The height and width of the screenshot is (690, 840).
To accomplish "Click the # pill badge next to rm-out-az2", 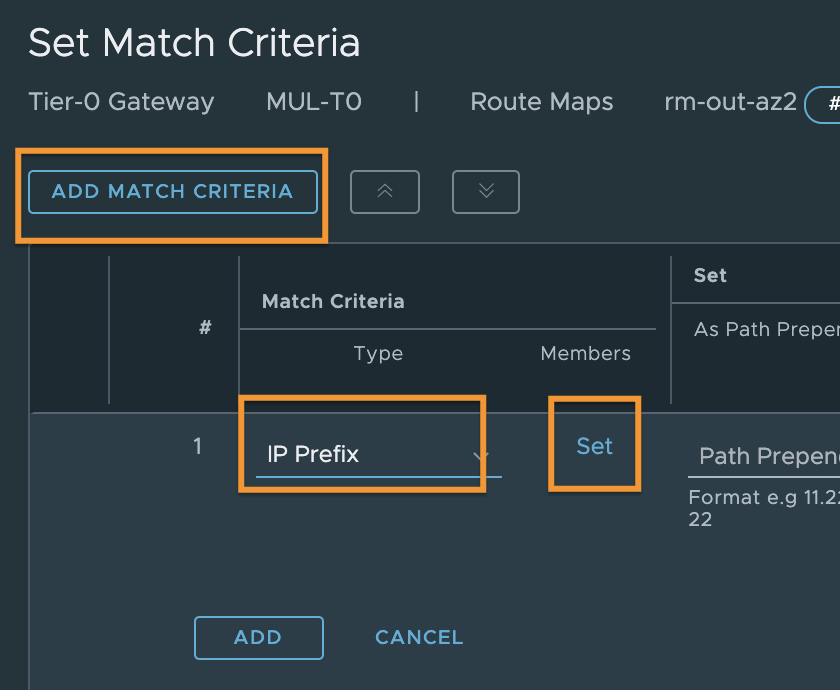I will (823, 104).
